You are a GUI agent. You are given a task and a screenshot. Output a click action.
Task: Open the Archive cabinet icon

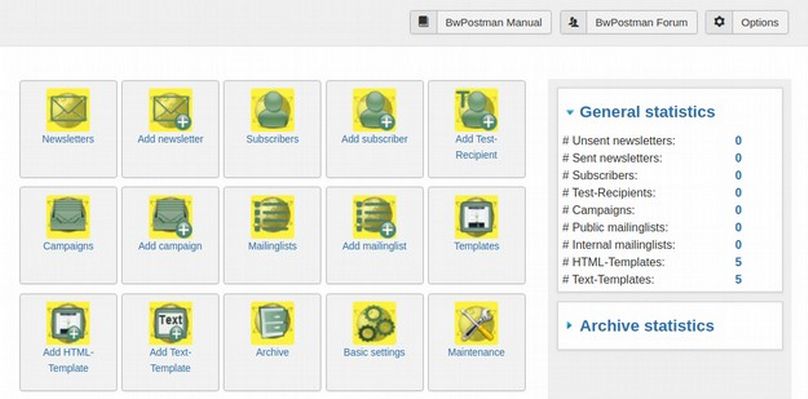click(x=273, y=323)
